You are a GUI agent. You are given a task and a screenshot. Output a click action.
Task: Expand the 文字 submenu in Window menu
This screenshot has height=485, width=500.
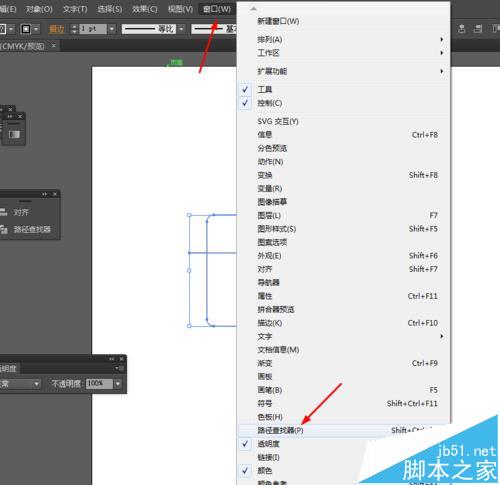pyautogui.click(x=343, y=337)
